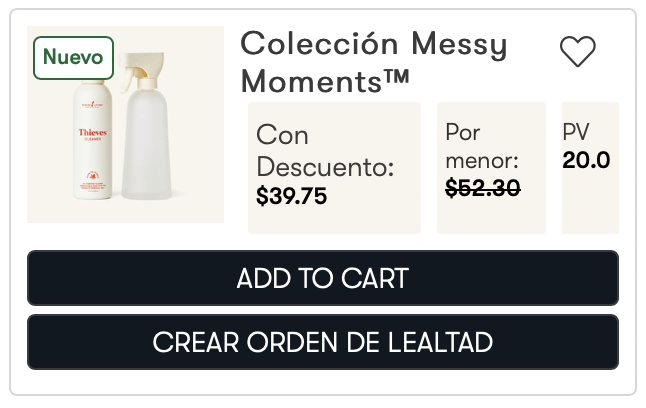Select the PV points box
Image resolution: width=646 pixels, height=408 pixels.
(x=590, y=167)
